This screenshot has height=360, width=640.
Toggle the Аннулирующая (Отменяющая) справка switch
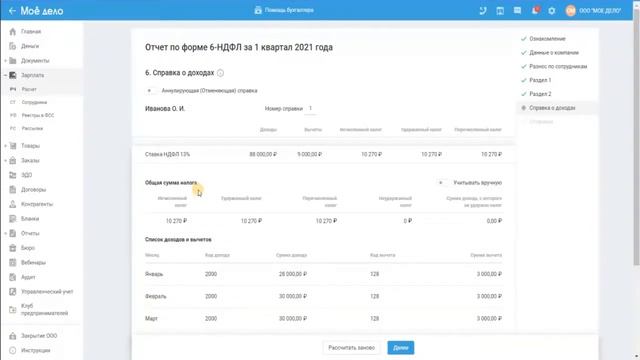(x=150, y=91)
